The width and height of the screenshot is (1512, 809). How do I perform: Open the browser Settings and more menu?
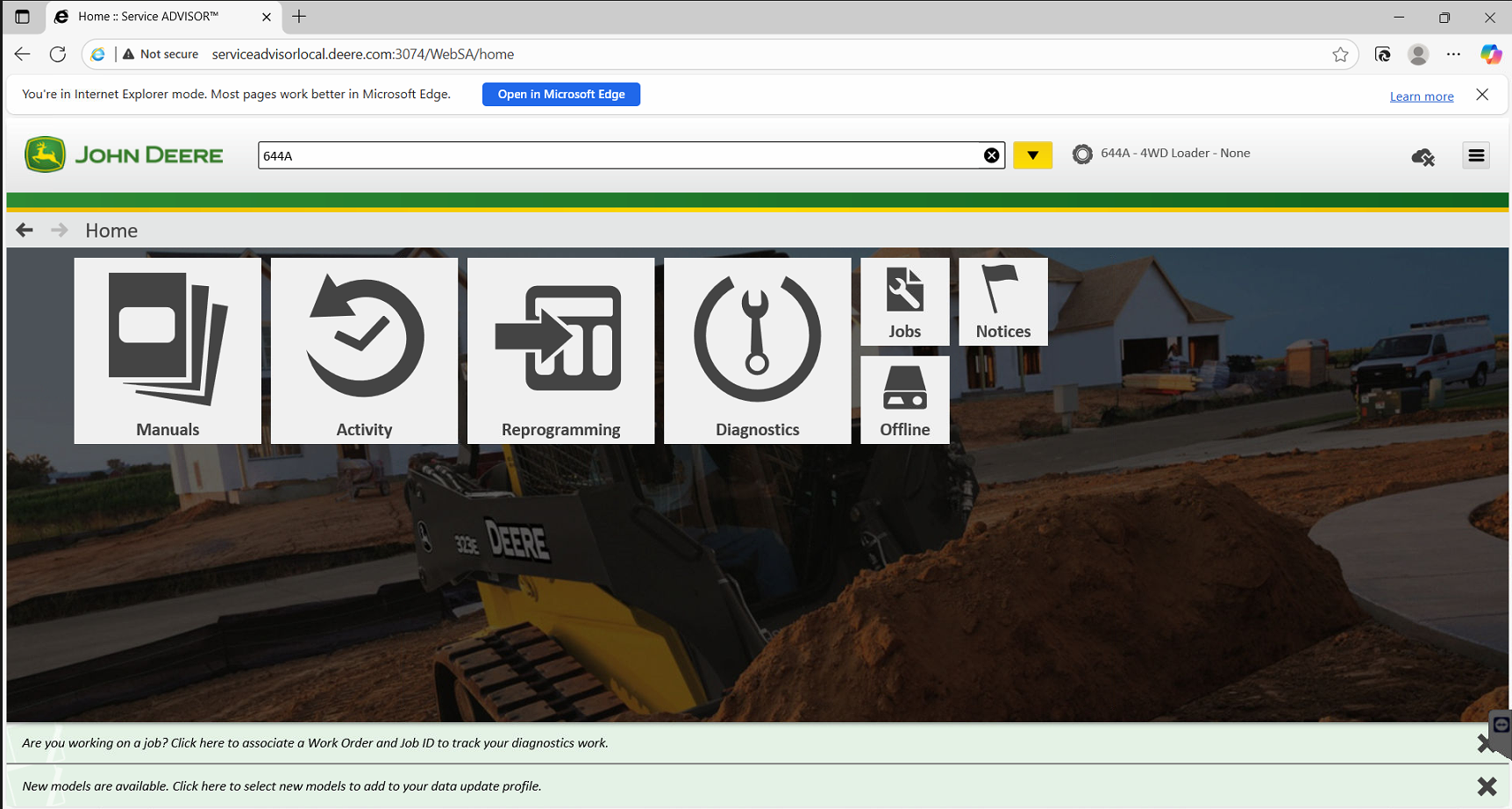(1453, 54)
